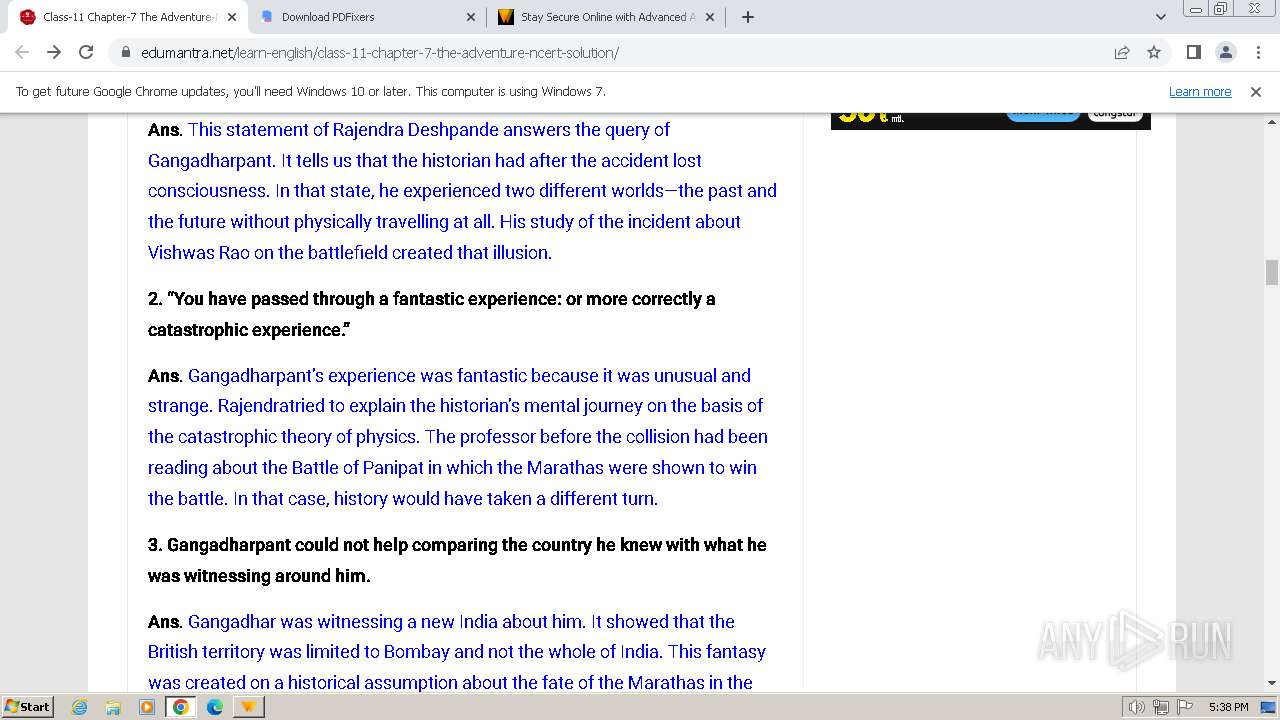Click question 2 'You have passed through' heading

[432, 314]
